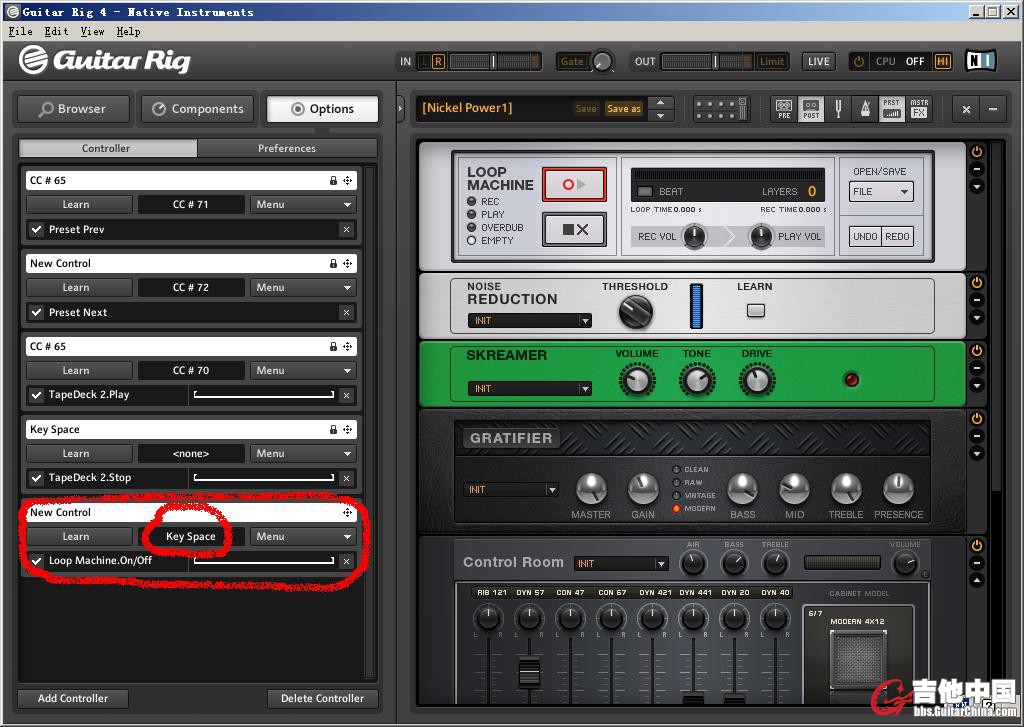This screenshot has height=727, width=1024.
Task: Click the Loop Machine stop/clear button
Action: pyautogui.click(x=575, y=229)
